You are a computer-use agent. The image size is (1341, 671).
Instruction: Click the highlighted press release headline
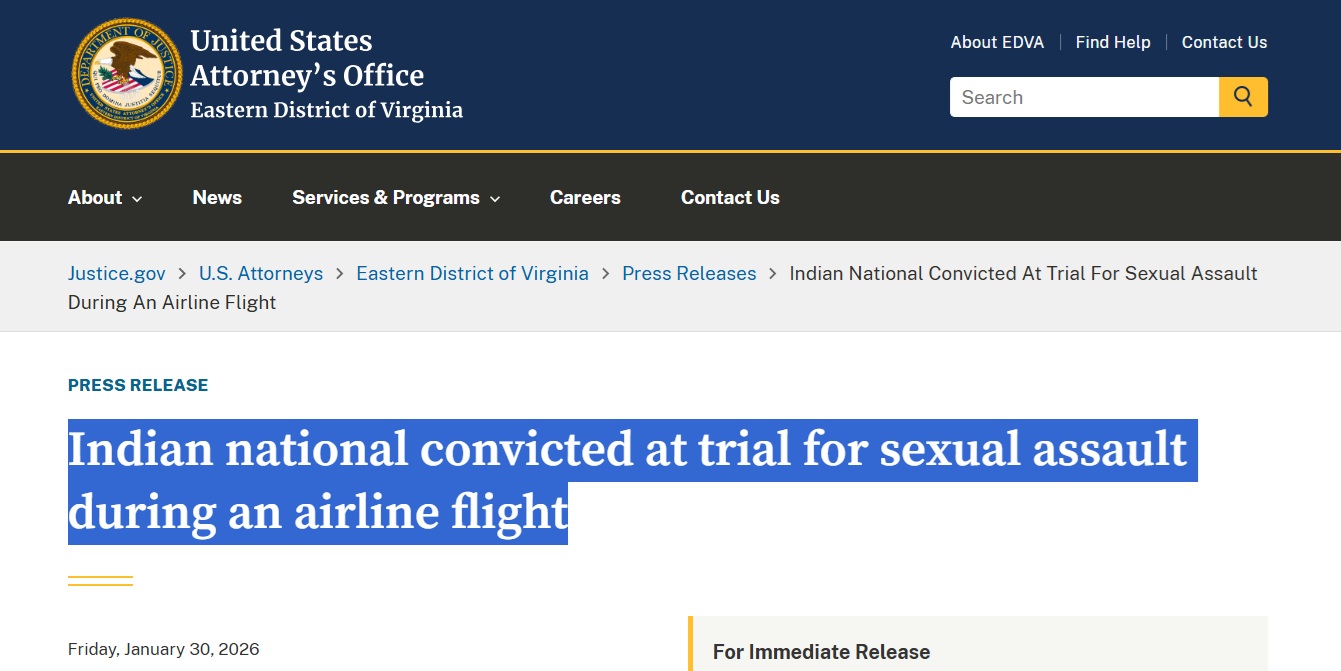point(630,481)
